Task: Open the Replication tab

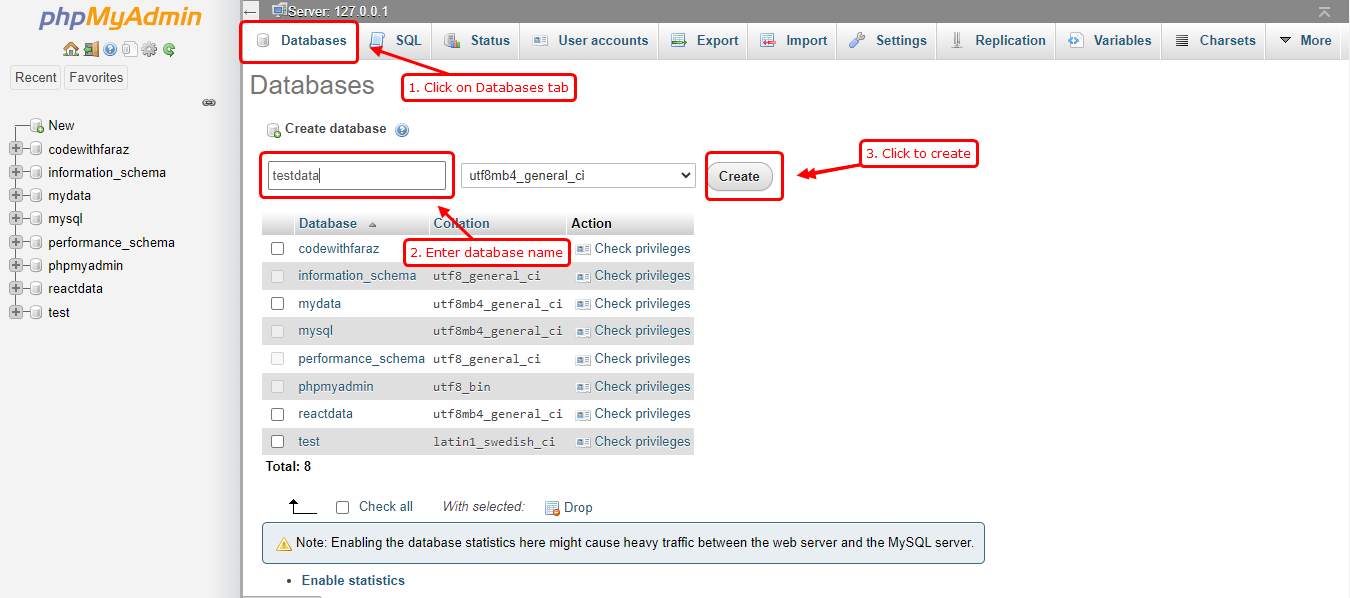Action: click(x=997, y=41)
